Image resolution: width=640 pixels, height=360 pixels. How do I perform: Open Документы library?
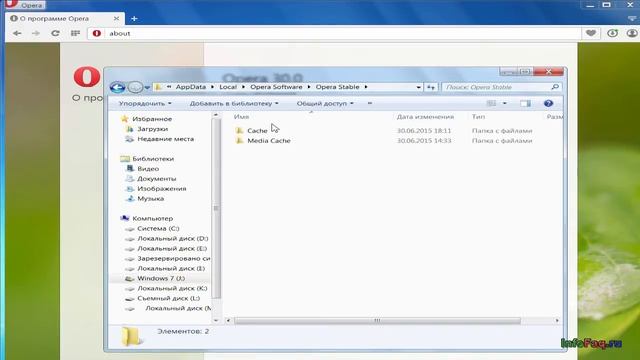click(156, 179)
